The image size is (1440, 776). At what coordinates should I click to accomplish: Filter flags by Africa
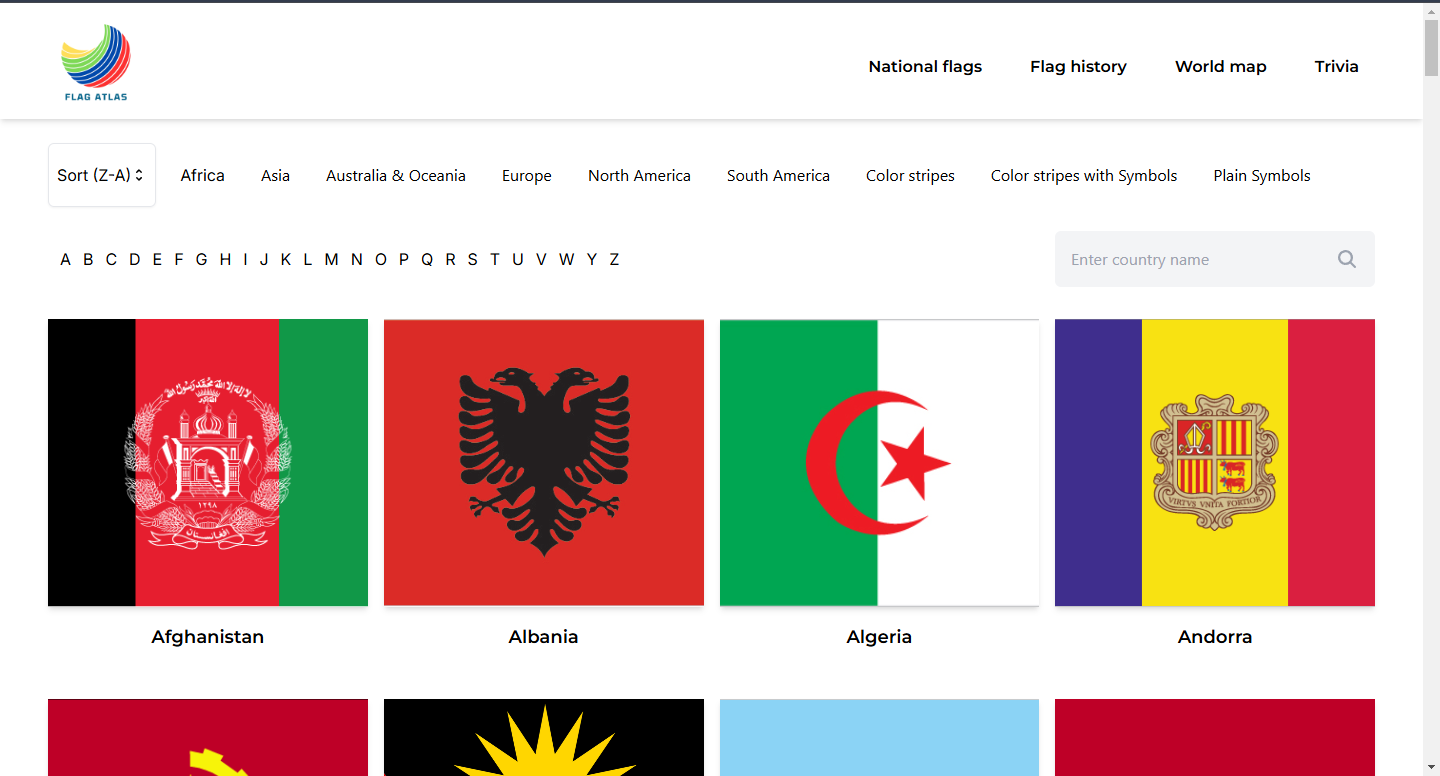coord(202,175)
